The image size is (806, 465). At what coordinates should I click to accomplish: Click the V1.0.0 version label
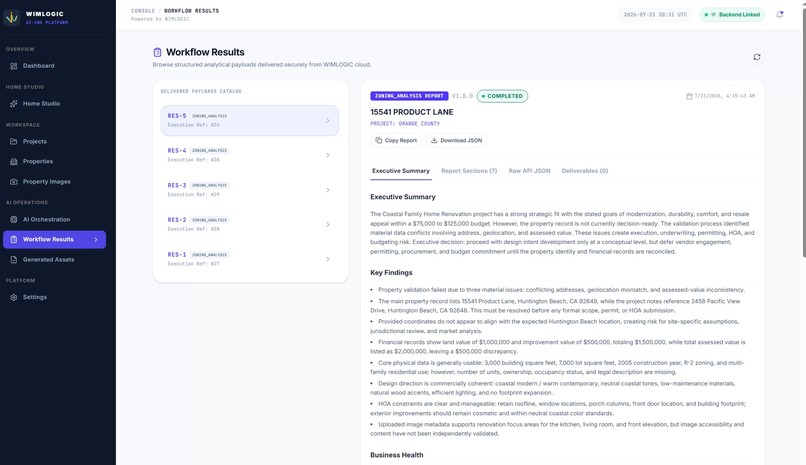[x=462, y=96]
